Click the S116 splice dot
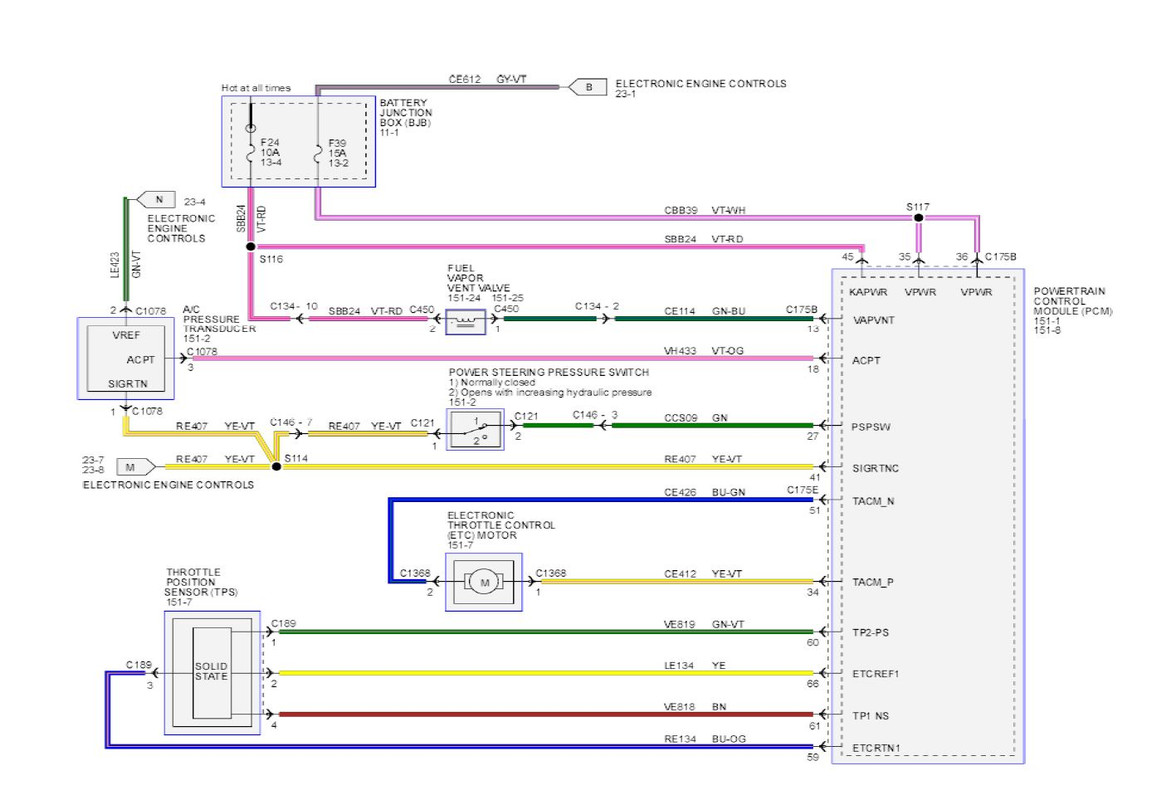 (251, 247)
